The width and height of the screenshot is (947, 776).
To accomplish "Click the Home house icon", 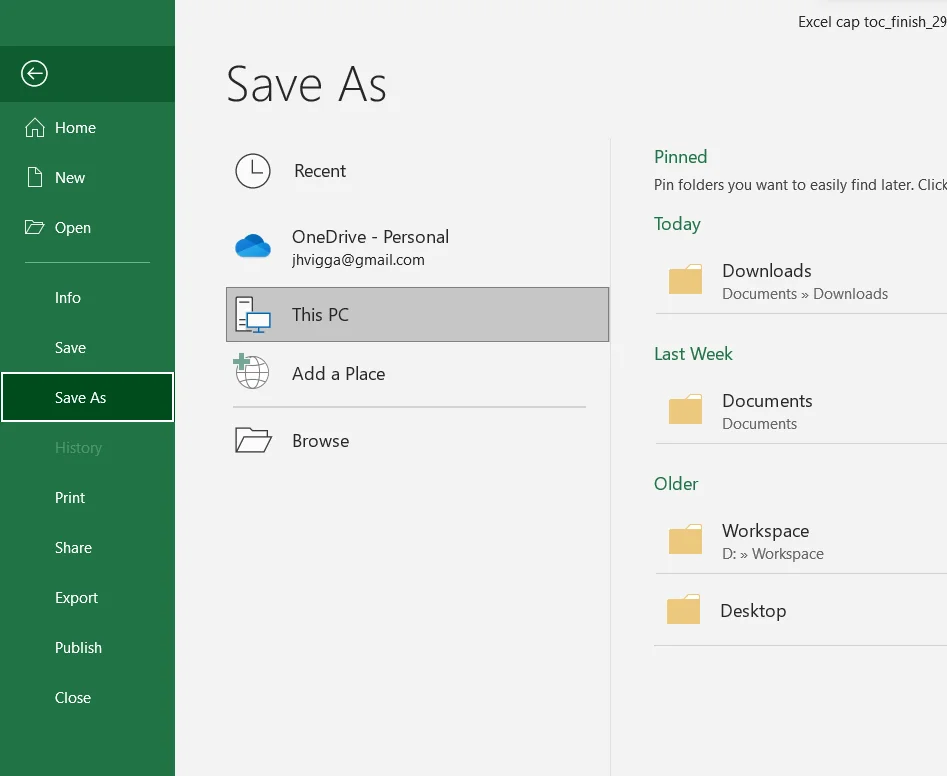I will click(34, 127).
